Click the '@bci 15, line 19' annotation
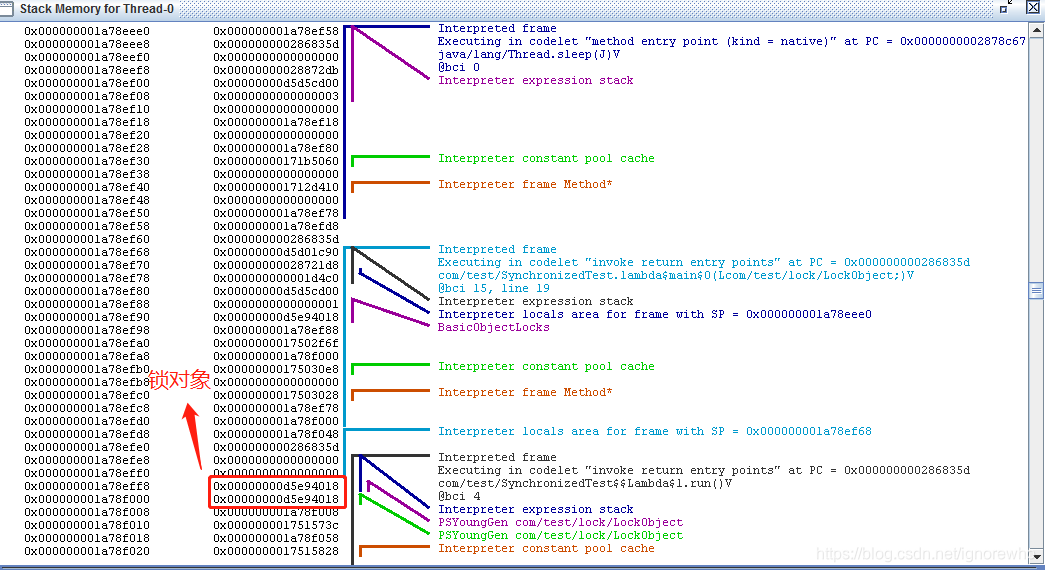Image resolution: width=1045 pixels, height=572 pixels. [x=494, y=288]
